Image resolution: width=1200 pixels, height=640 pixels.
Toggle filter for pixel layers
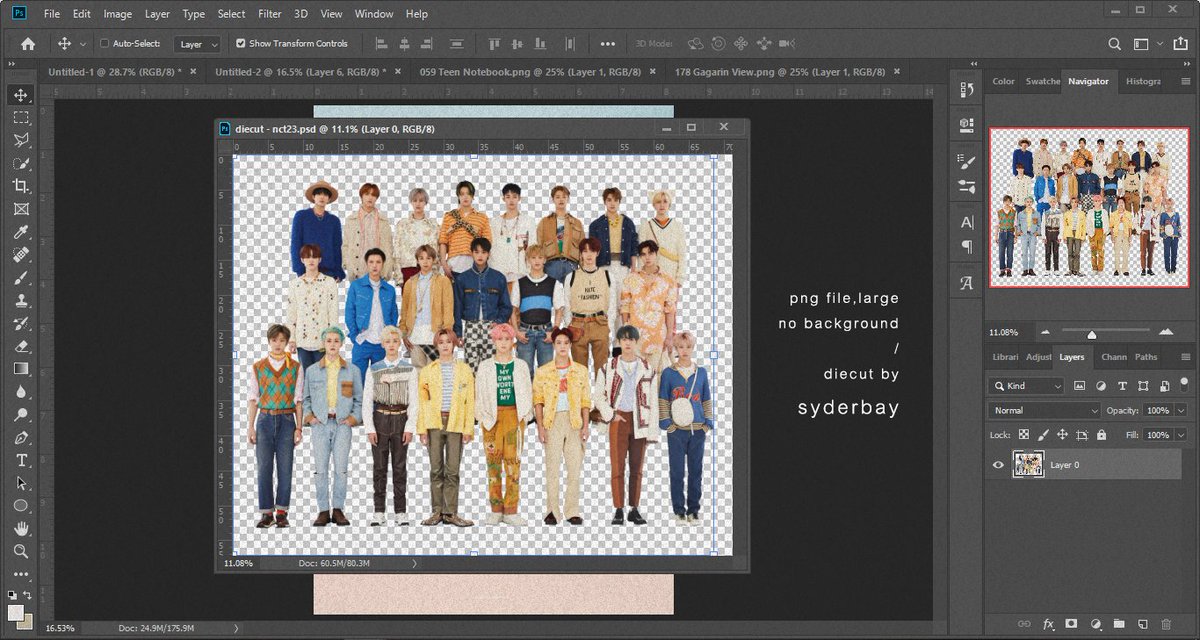[x=1079, y=386]
